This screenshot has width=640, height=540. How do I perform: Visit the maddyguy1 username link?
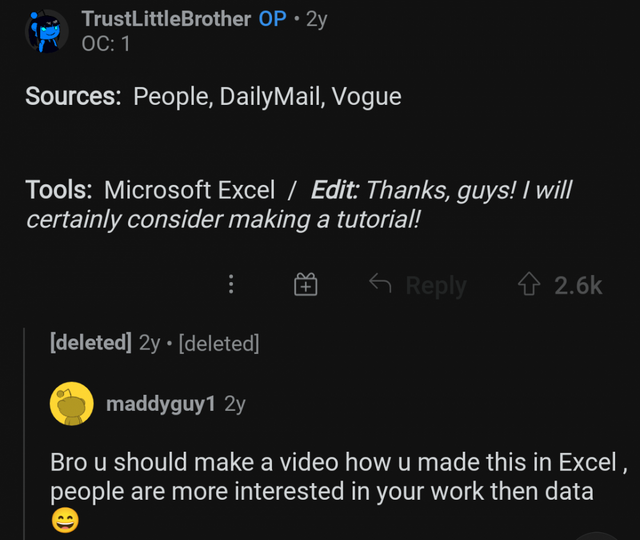click(x=160, y=404)
